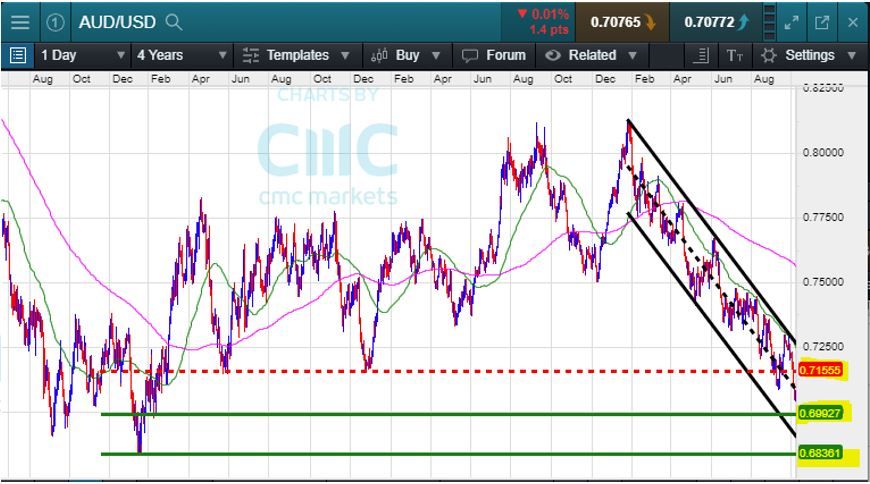
Task: Click the stacked bars icon beside buy price
Action: pyautogui.click(x=769, y=22)
